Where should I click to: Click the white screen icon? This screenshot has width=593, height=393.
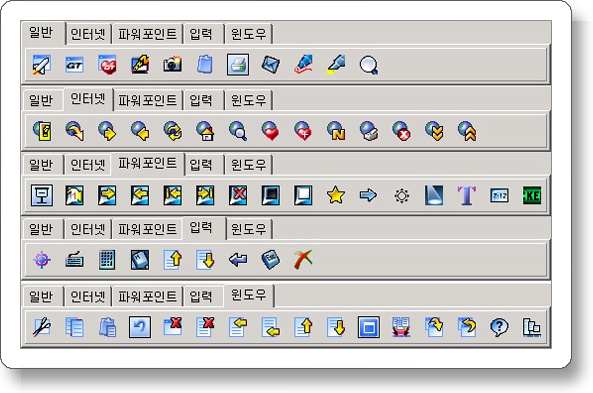pyautogui.click(x=303, y=195)
